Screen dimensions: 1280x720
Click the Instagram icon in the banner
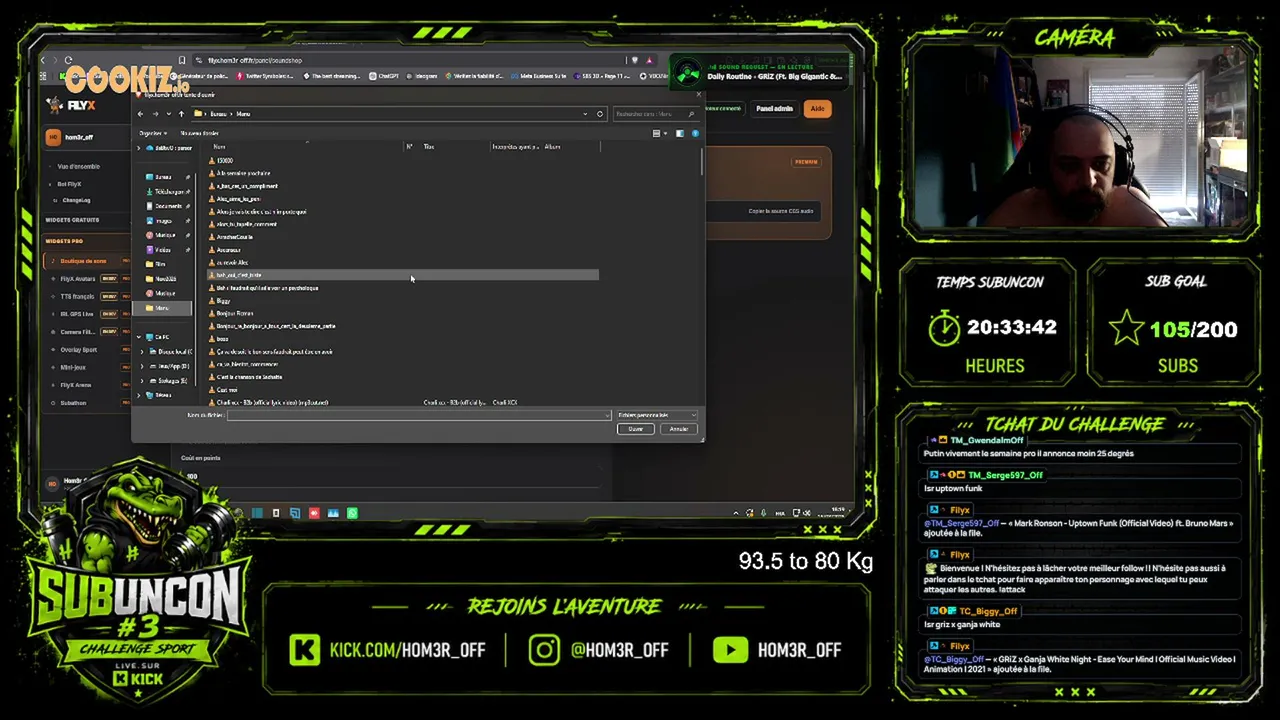point(544,650)
